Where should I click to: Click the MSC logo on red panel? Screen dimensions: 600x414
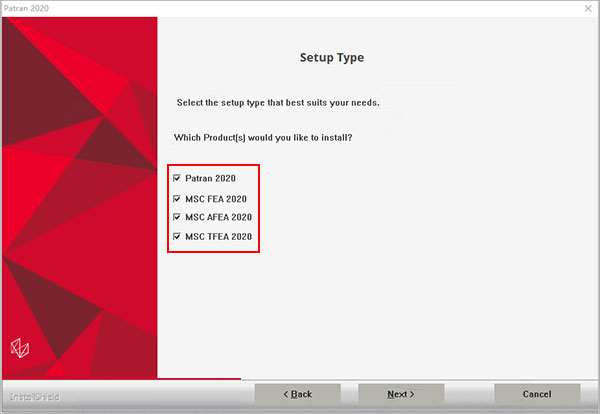[20, 348]
